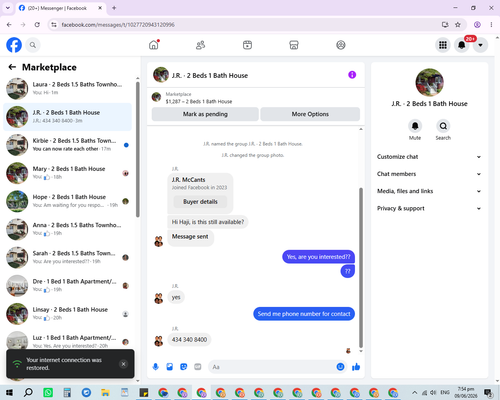This screenshot has height=400, width=500.
Task: Open the Marketplace storefront icon
Action: tap(294, 45)
